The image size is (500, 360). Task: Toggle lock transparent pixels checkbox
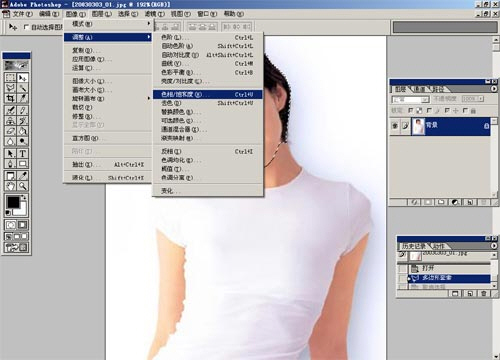410,110
